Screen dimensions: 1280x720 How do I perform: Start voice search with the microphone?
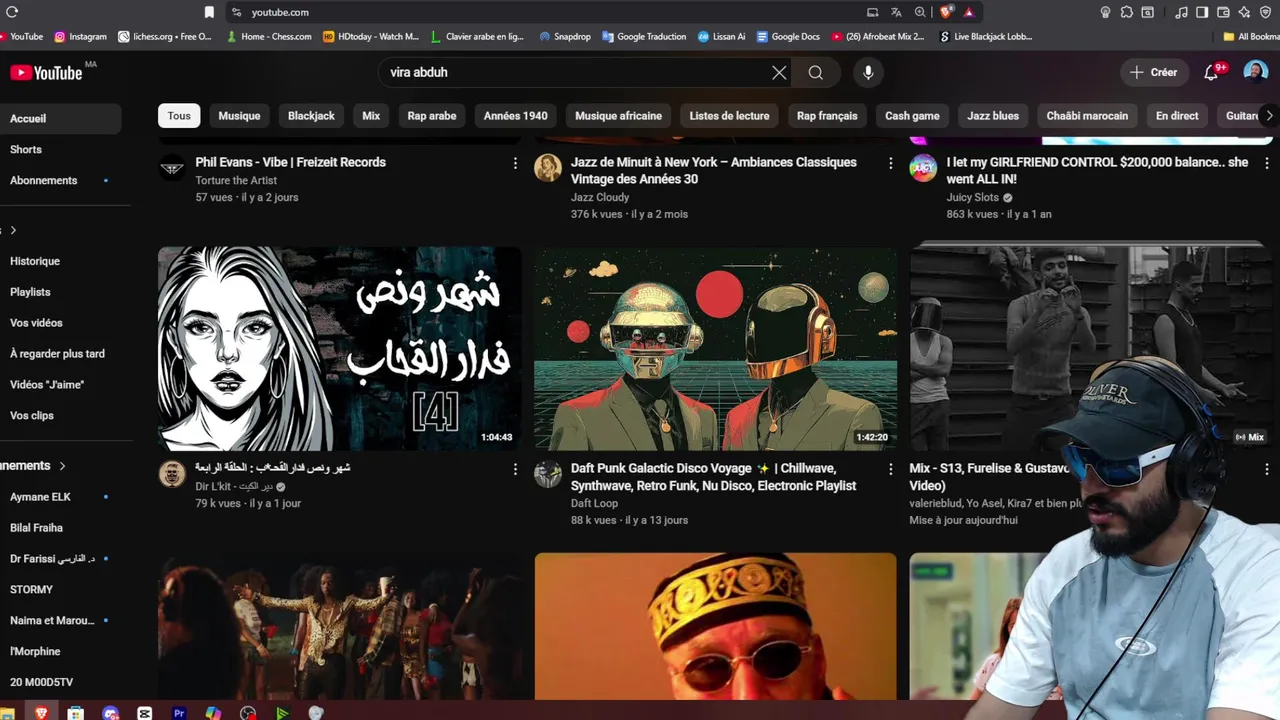point(868,72)
